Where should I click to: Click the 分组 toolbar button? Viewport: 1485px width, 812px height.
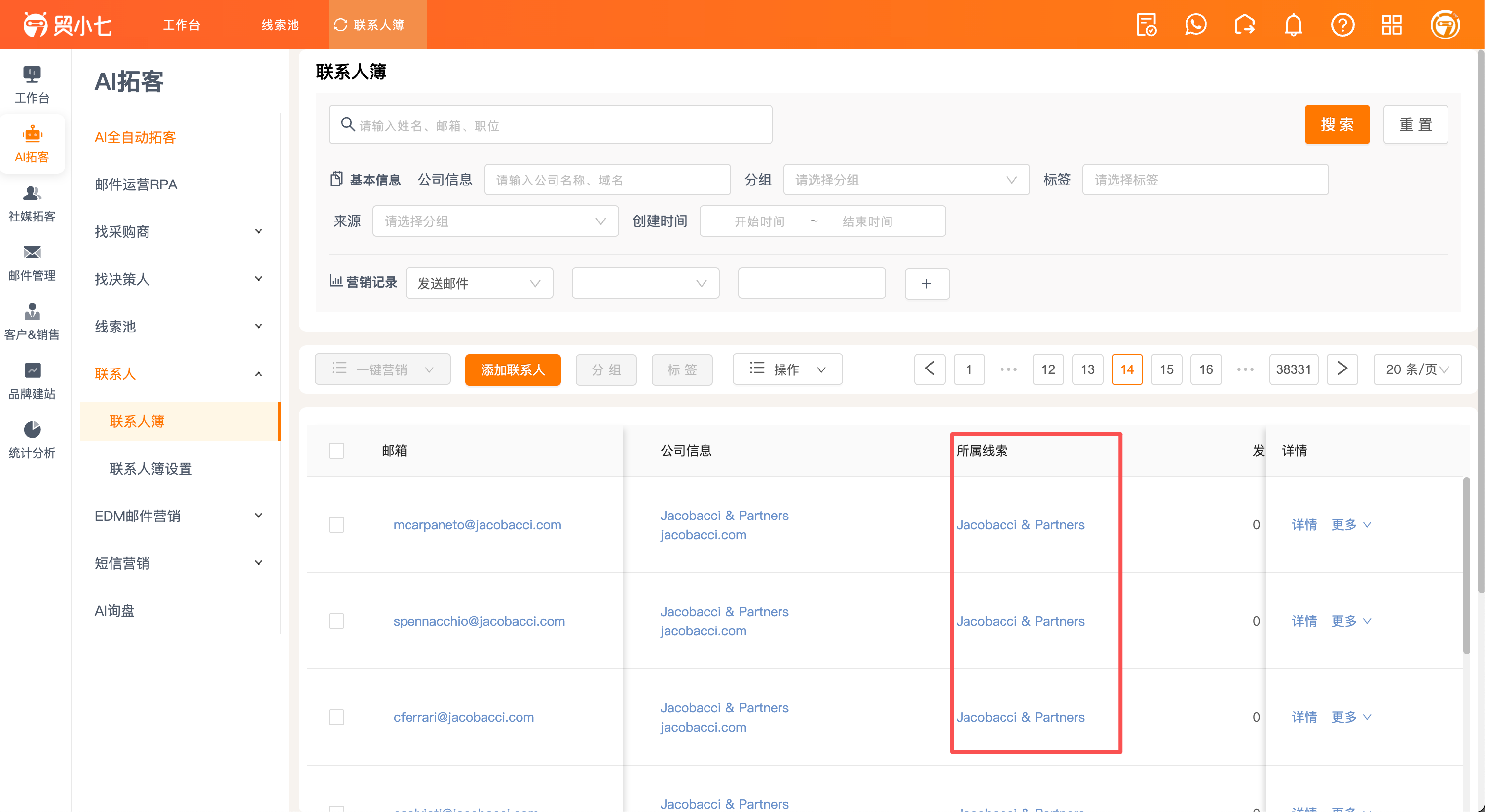click(x=606, y=369)
